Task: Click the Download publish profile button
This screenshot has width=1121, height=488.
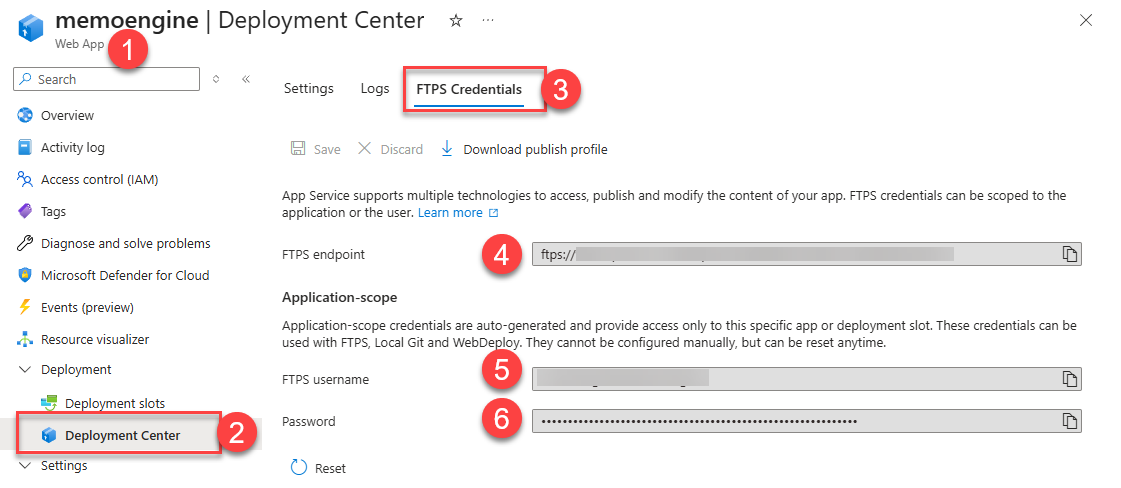Action: tap(524, 149)
